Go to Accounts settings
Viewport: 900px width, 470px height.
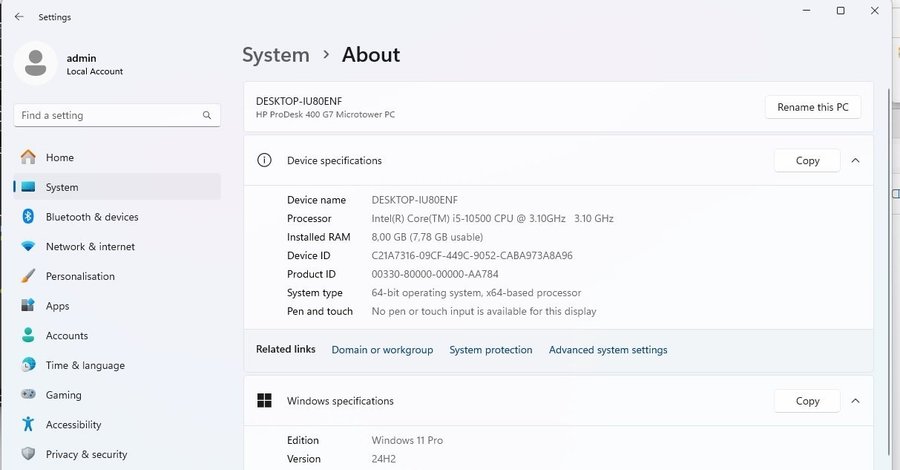coord(66,336)
